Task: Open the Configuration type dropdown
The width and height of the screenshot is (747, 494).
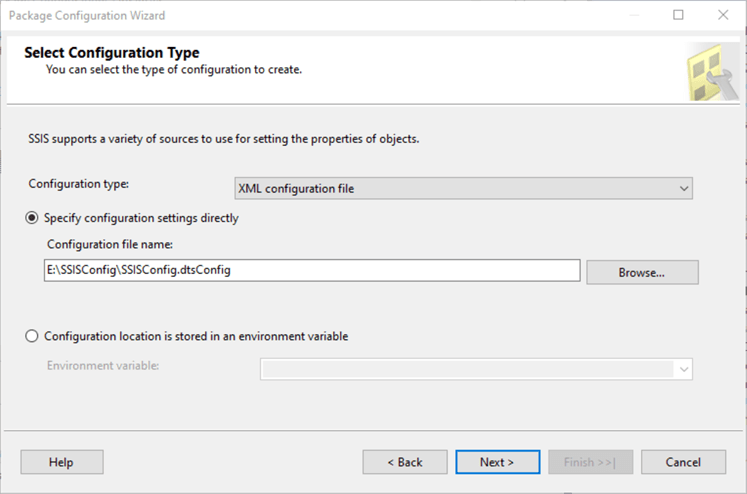Action: tap(464, 188)
